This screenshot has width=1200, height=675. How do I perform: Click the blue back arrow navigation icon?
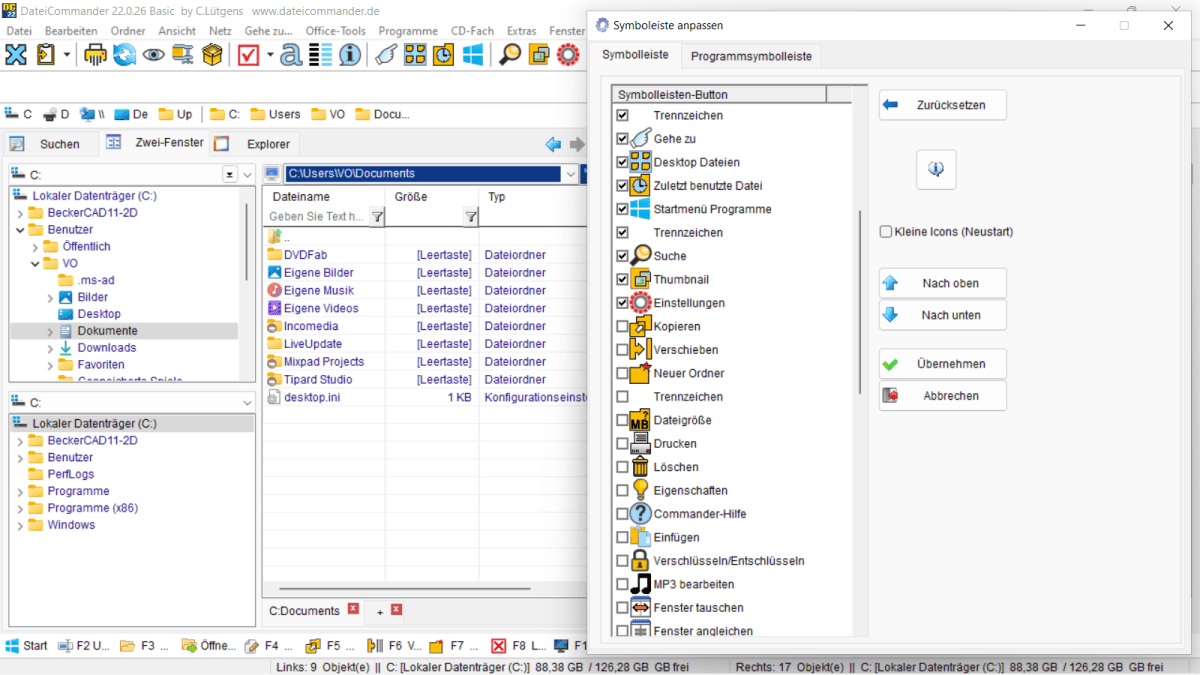click(x=553, y=144)
